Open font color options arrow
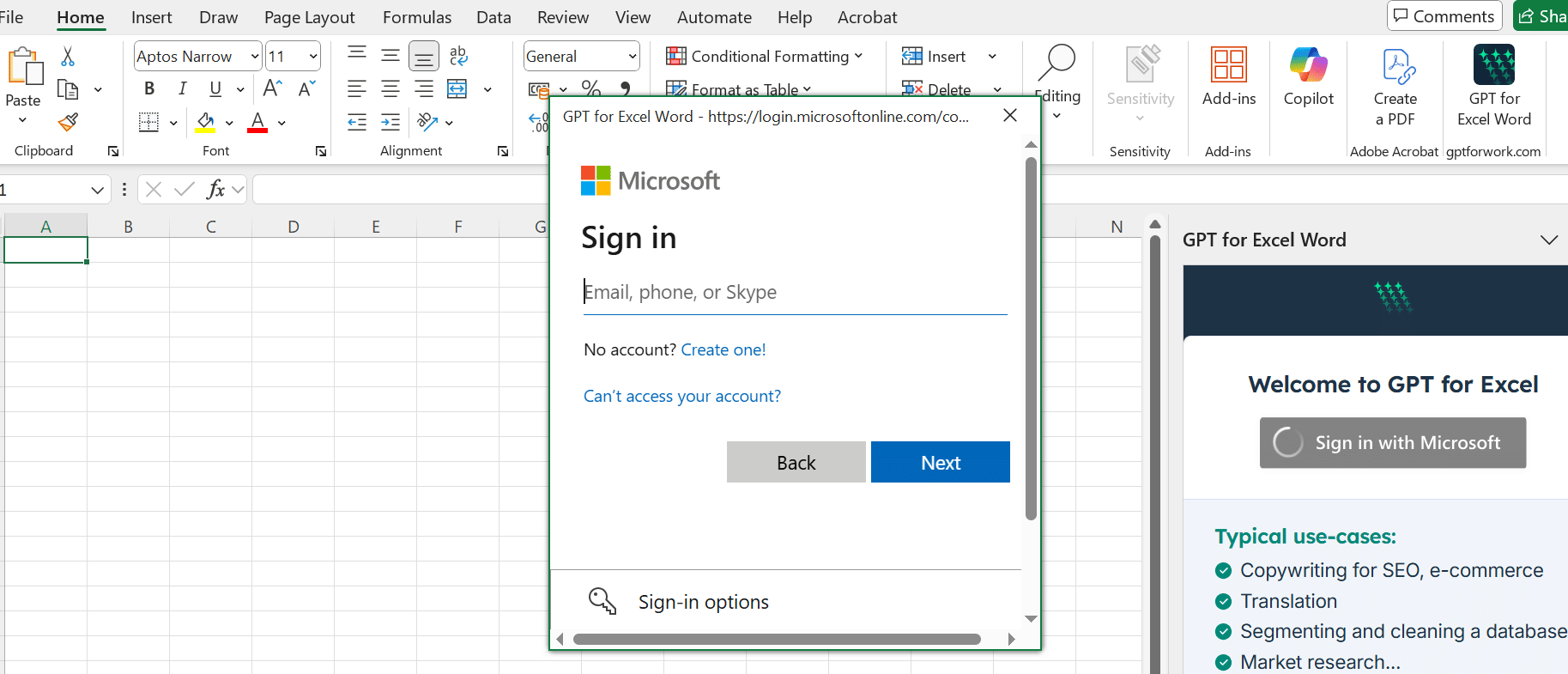 tap(282, 123)
